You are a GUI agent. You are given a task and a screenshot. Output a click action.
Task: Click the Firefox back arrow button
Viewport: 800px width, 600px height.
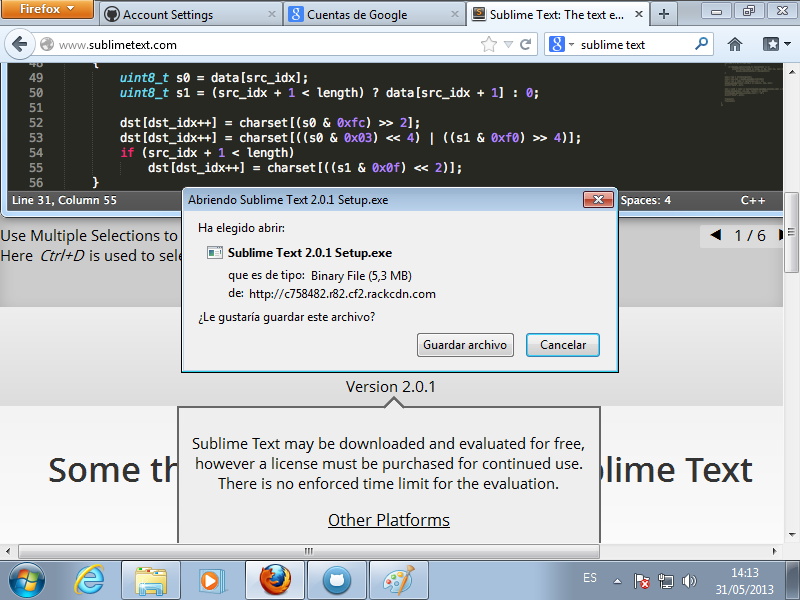[19, 44]
